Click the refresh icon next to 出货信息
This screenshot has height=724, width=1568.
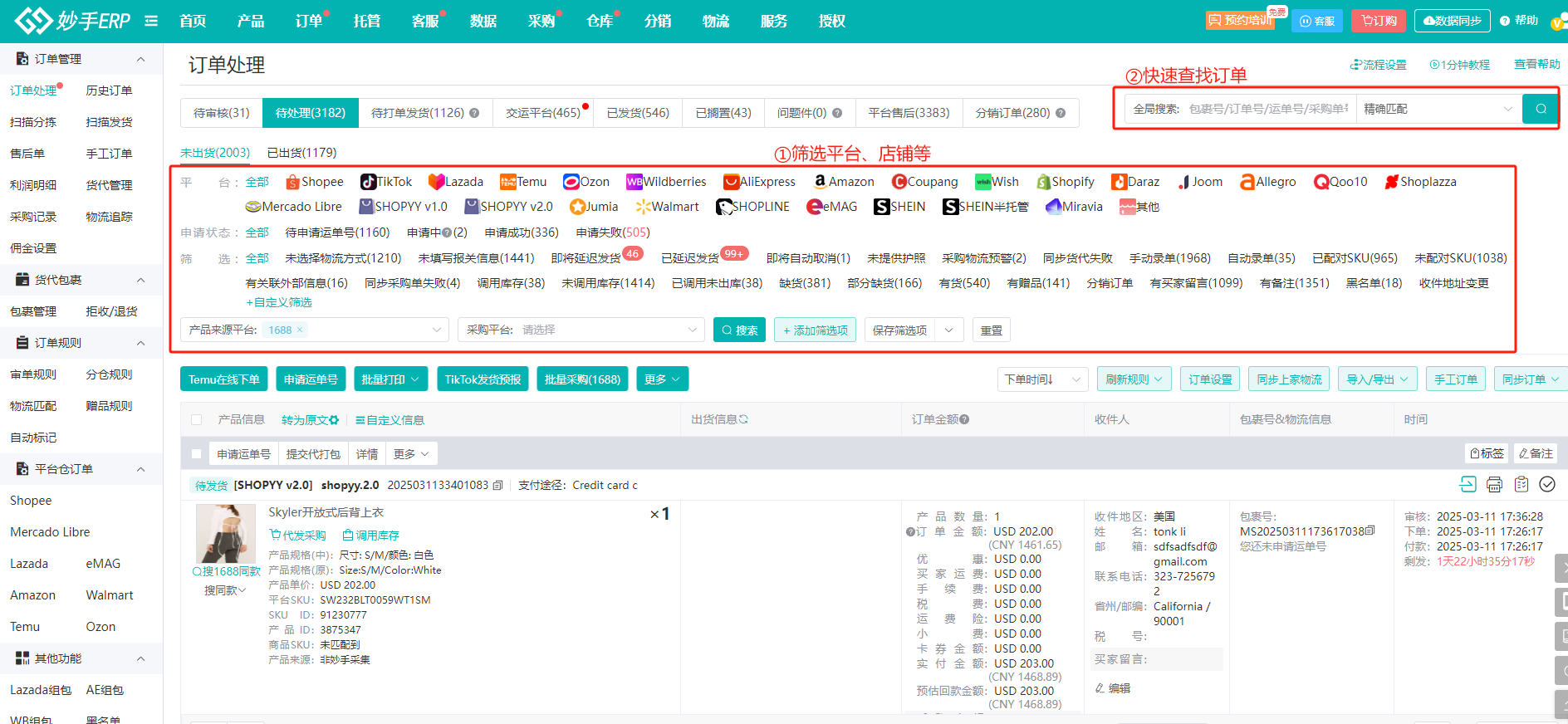744,420
